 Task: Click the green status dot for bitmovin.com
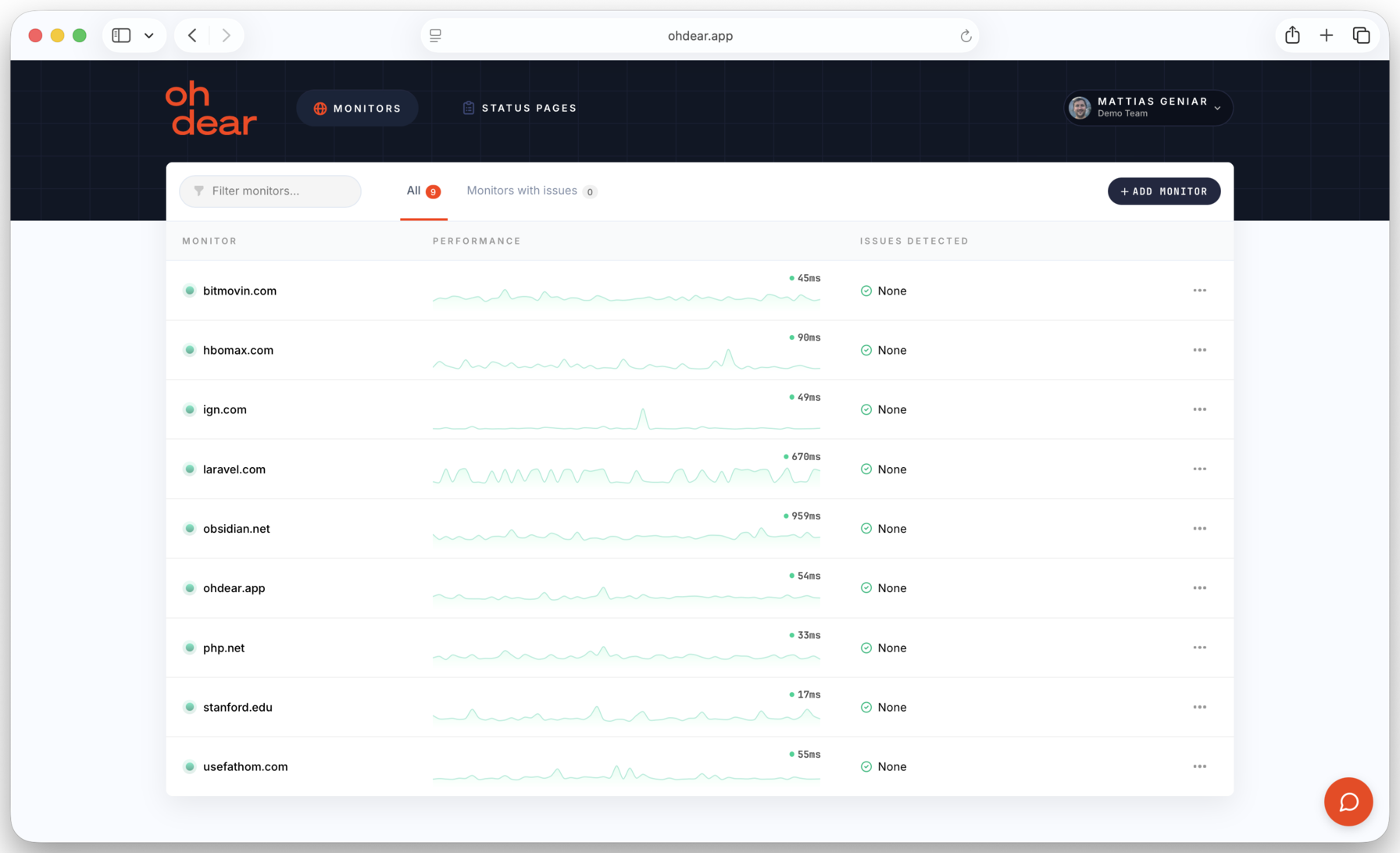coord(189,291)
